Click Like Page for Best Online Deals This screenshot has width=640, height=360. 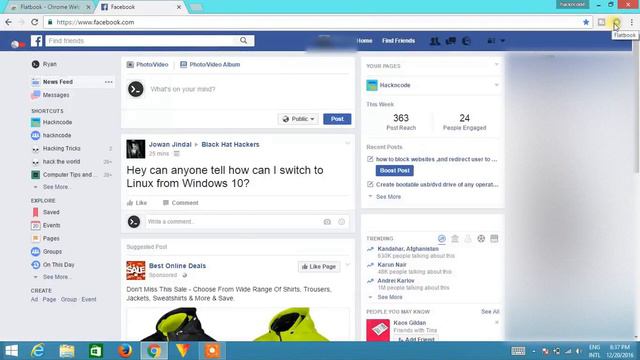(x=319, y=267)
